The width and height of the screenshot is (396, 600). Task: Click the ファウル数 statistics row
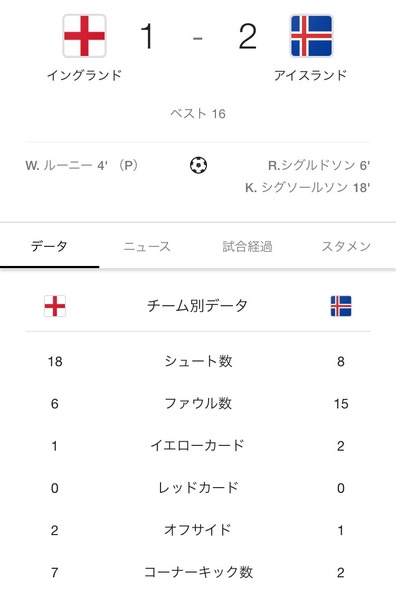[x=198, y=404]
